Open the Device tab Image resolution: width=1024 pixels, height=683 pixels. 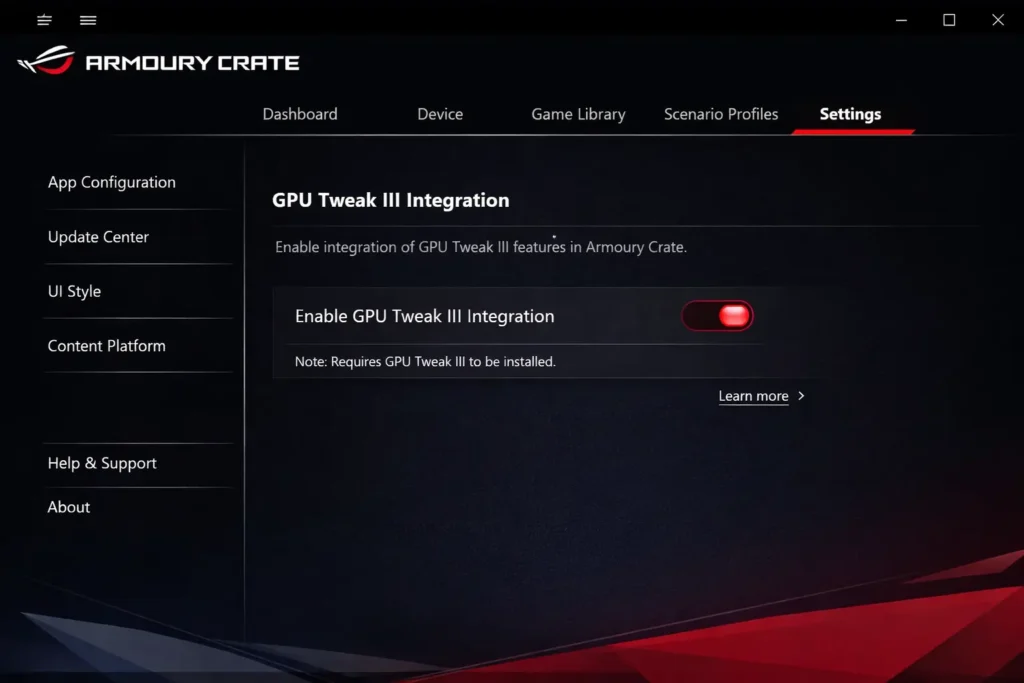439,114
